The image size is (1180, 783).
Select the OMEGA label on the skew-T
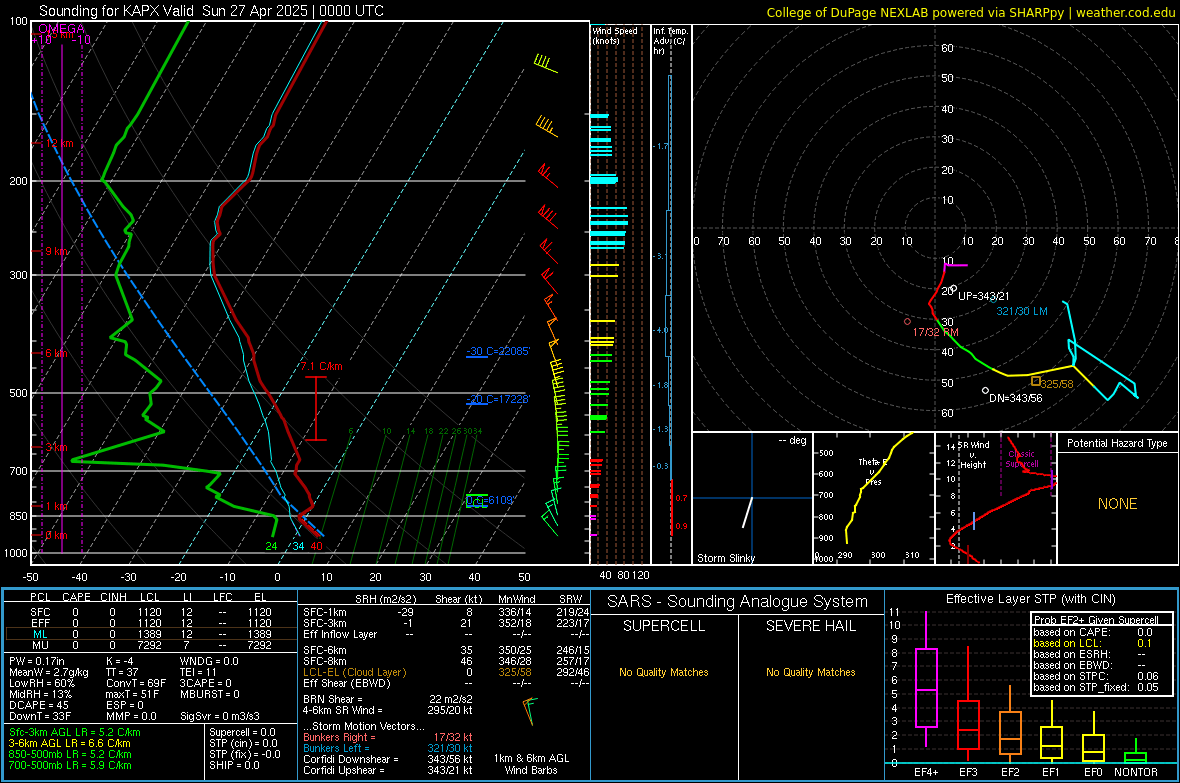(61, 29)
